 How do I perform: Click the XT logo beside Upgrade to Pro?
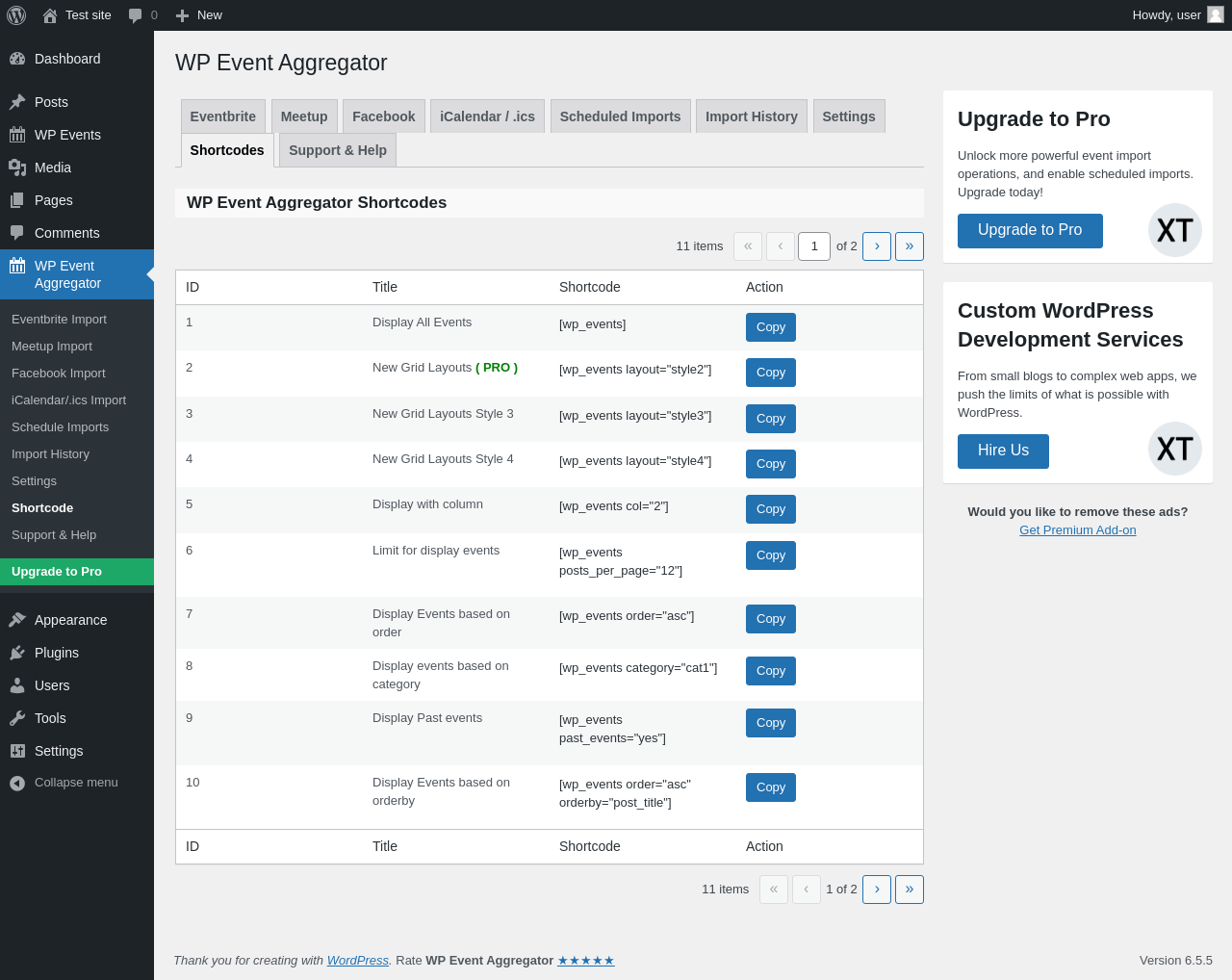pyautogui.click(x=1175, y=230)
